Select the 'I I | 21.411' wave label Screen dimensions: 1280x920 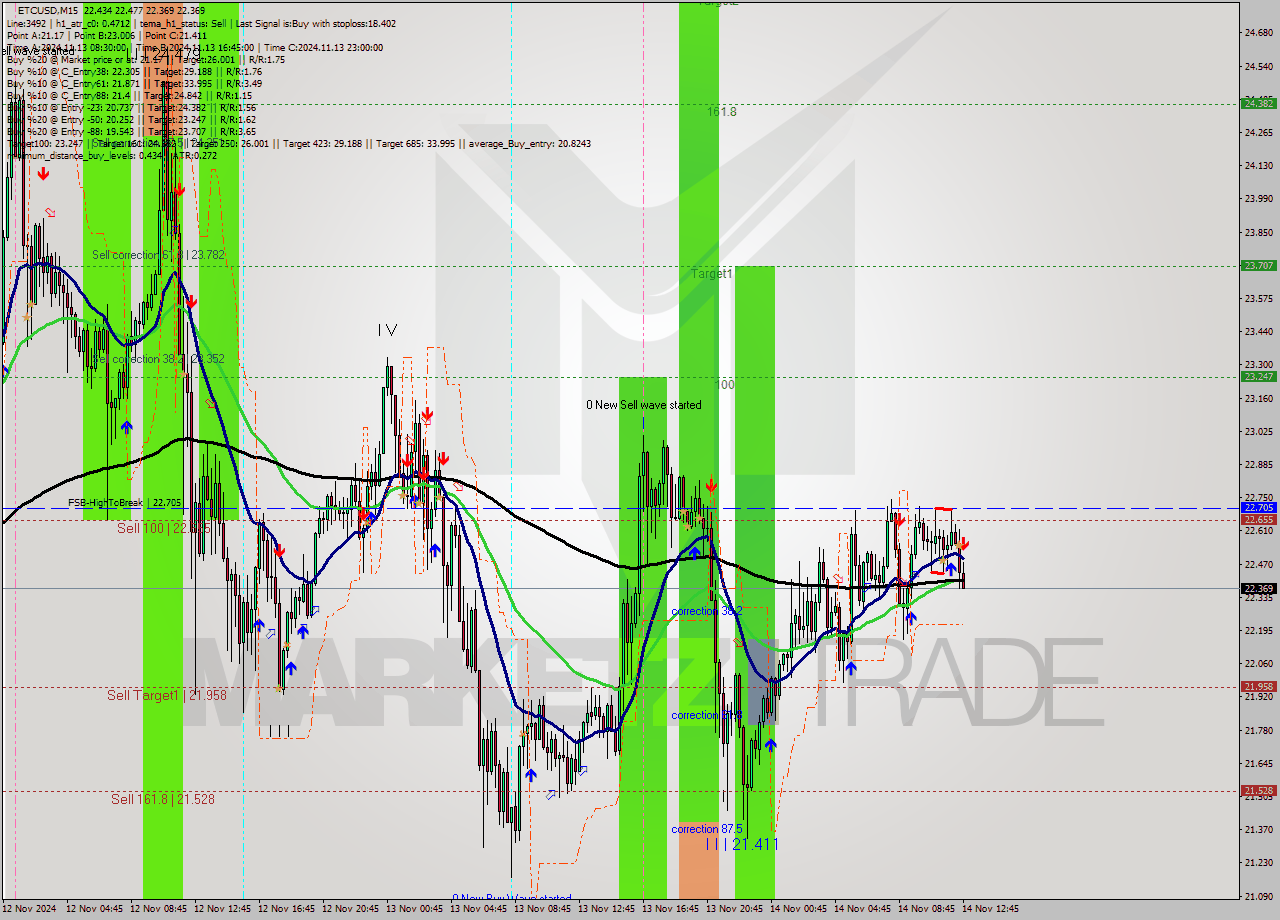(742, 845)
